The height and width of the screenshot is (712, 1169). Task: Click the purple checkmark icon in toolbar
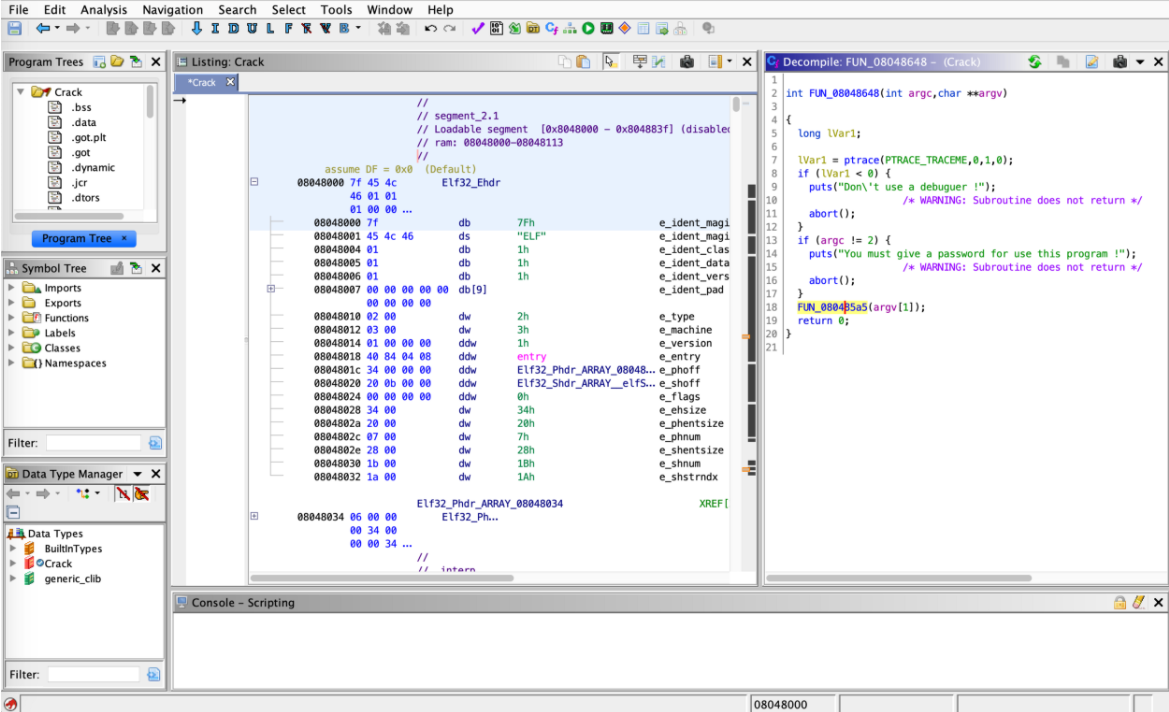pos(478,28)
